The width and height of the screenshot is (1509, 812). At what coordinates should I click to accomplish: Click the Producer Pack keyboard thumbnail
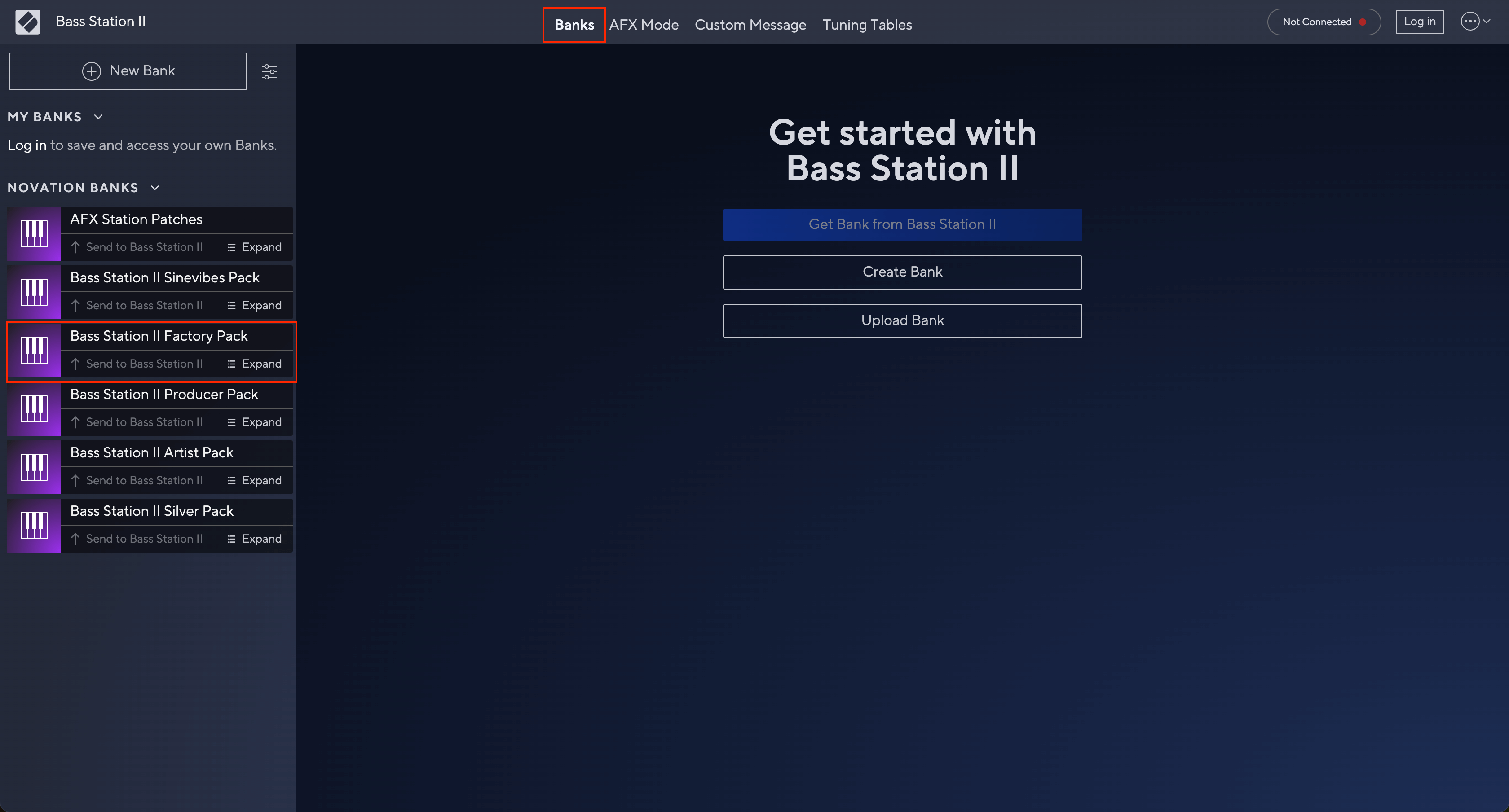34,408
